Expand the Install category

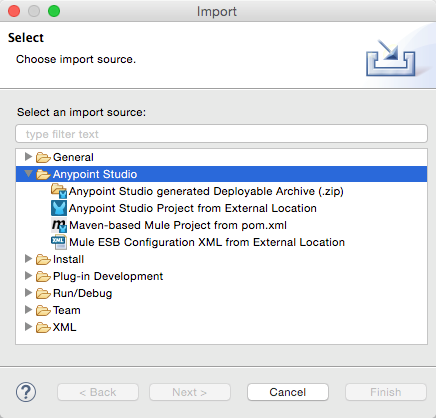(x=28, y=259)
